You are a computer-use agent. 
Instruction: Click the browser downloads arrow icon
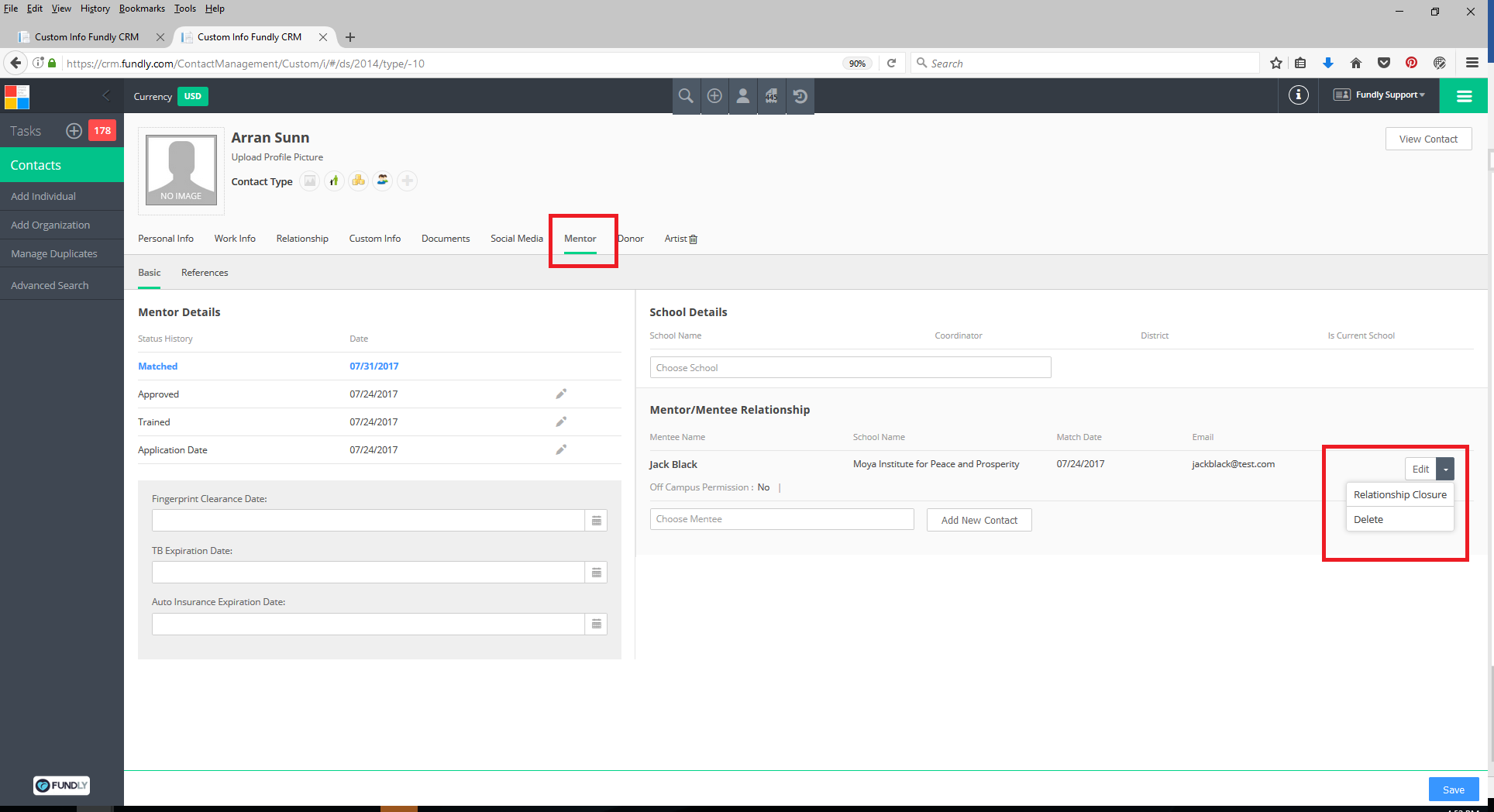pos(1328,64)
